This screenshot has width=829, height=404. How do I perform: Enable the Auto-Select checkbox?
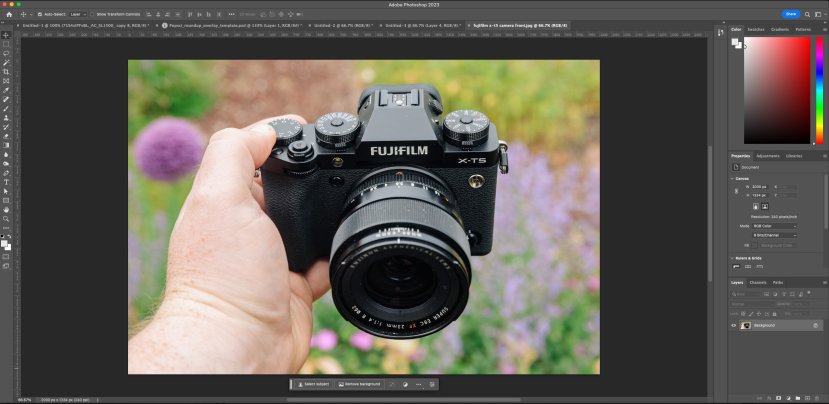click(x=41, y=14)
